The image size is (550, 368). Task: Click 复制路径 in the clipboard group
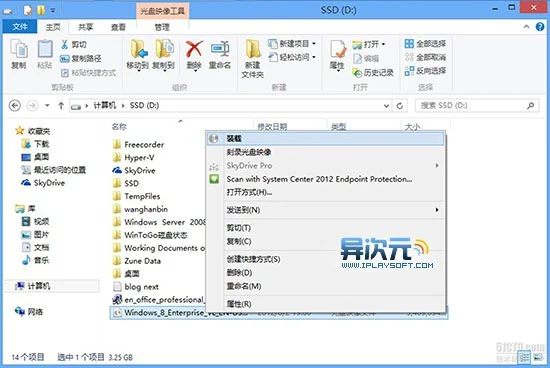tap(81, 59)
